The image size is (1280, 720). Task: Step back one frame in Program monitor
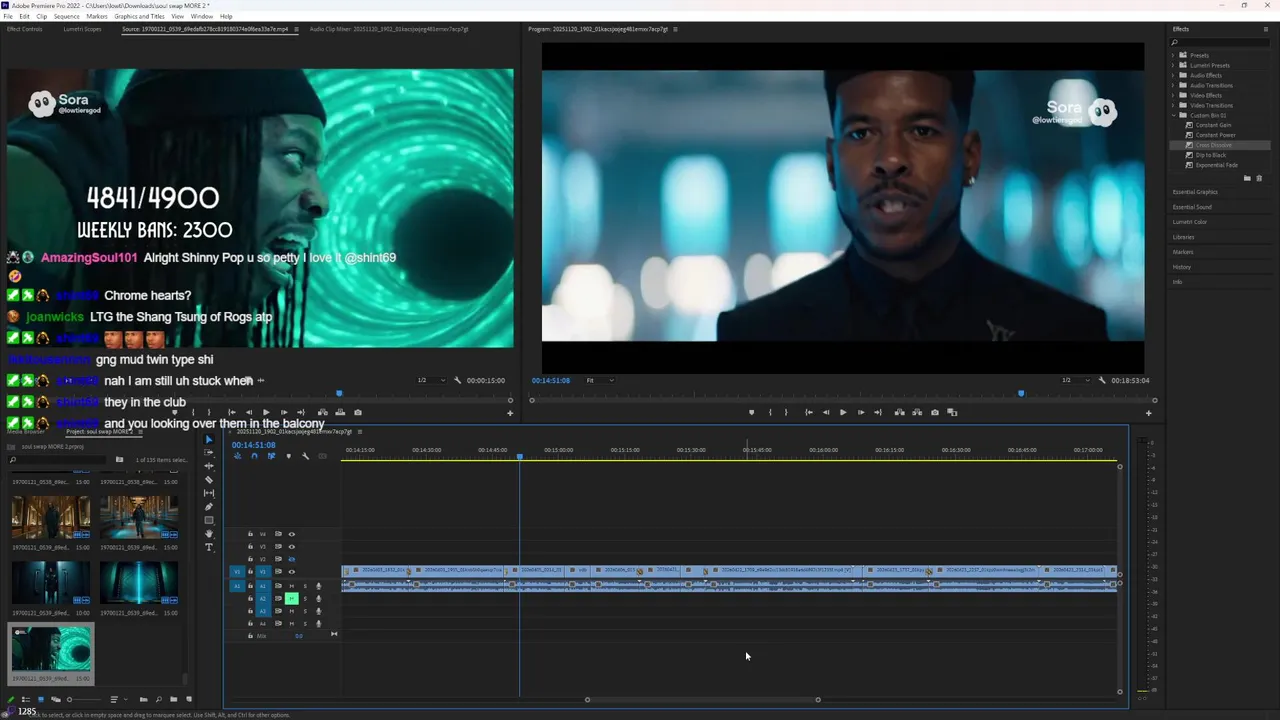pyautogui.click(x=826, y=412)
